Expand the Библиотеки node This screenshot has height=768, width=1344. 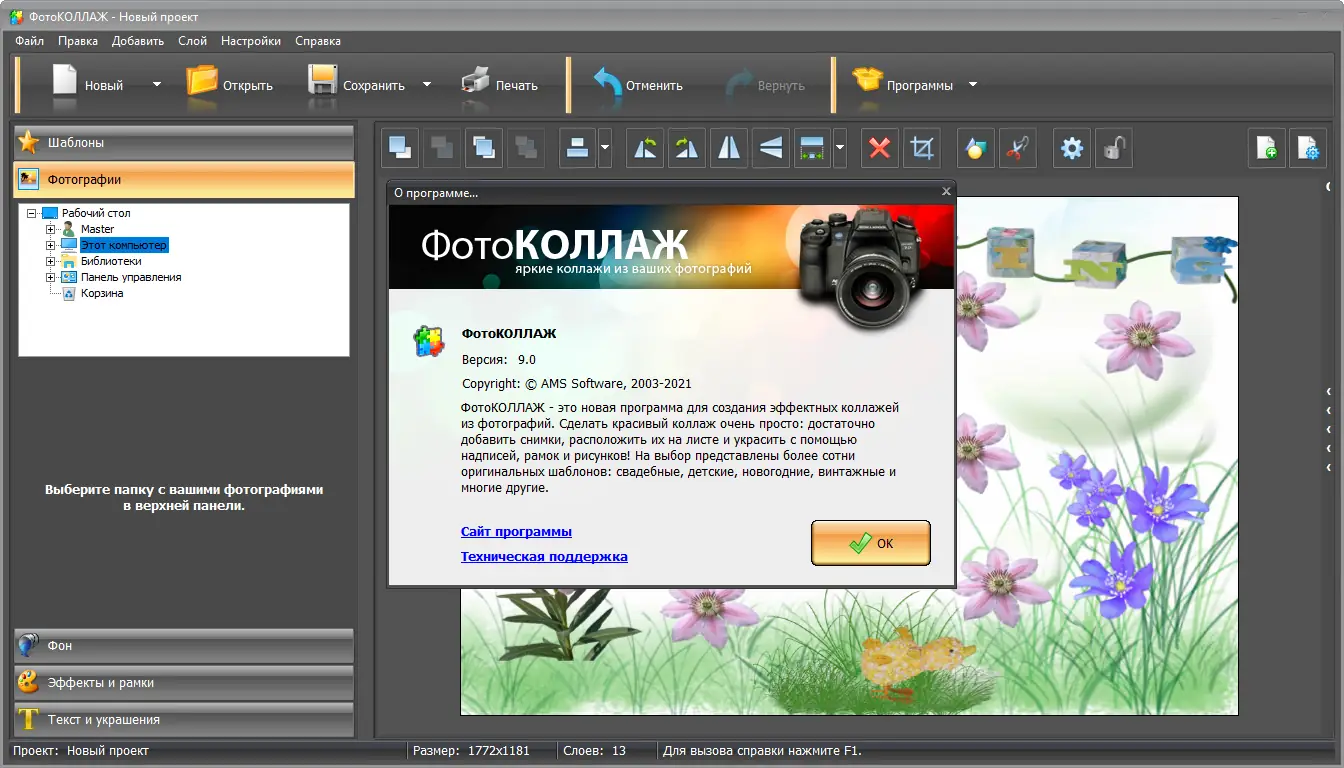point(51,261)
